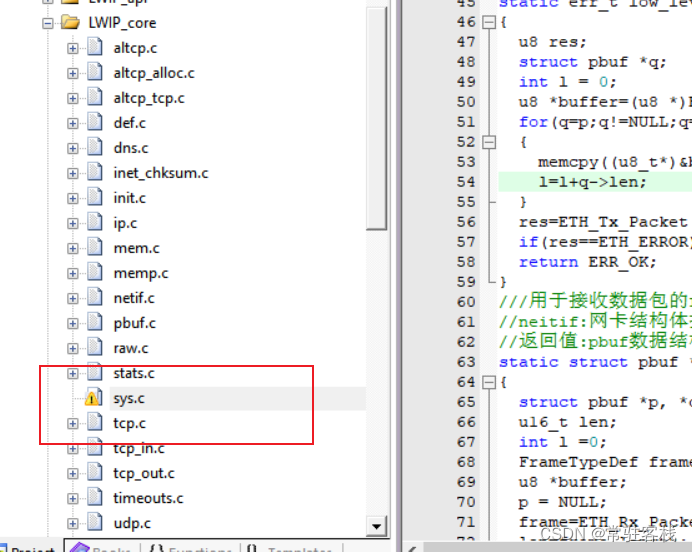This screenshot has height=552, width=692.
Task: Expand the init.c node
Action: (x=73, y=199)
